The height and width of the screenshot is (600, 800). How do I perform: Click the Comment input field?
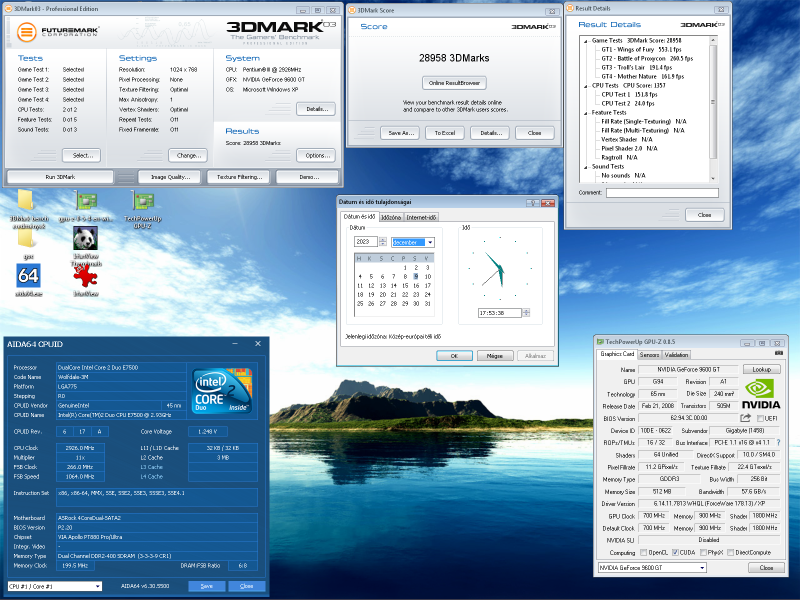click(x=662, y=193)
